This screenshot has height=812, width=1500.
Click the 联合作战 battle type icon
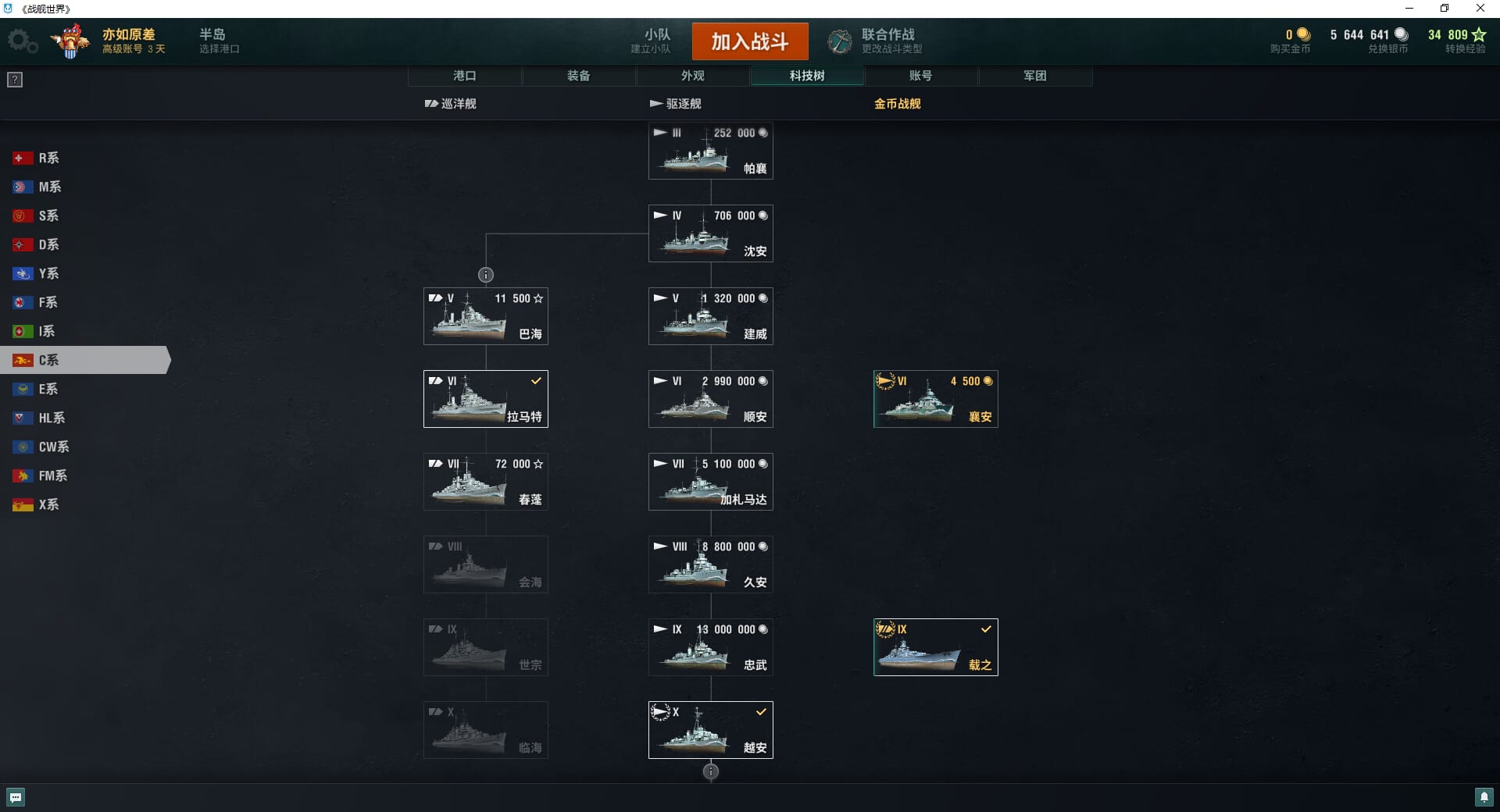tap(840, 41)
